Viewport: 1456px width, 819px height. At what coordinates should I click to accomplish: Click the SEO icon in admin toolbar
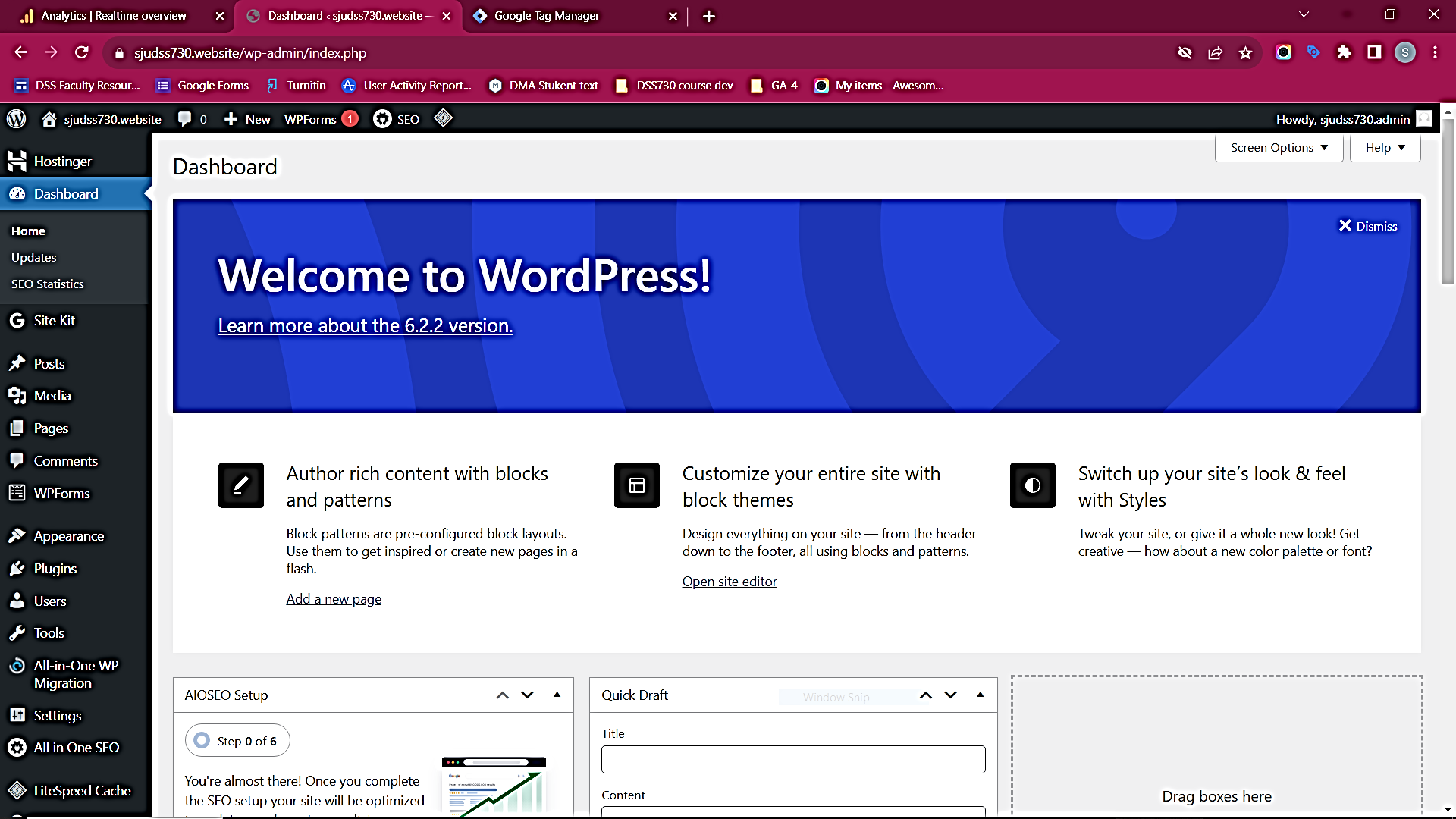[382, 119]
